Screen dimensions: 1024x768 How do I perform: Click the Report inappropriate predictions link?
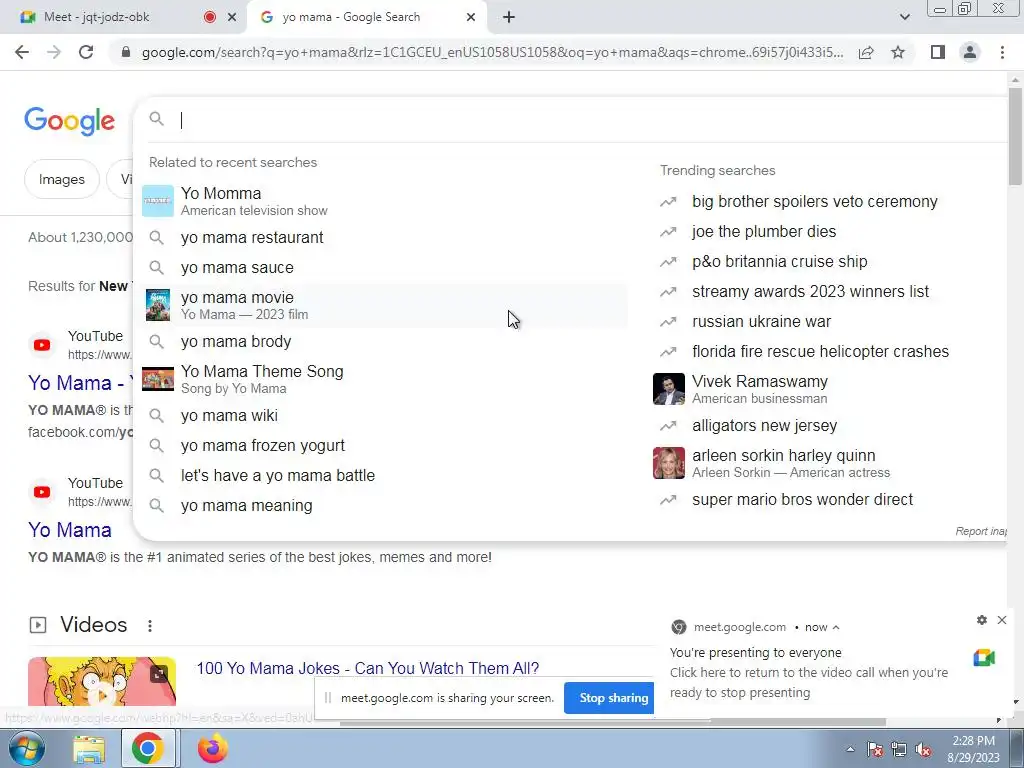pyautogui.click(x=981, y=531)
